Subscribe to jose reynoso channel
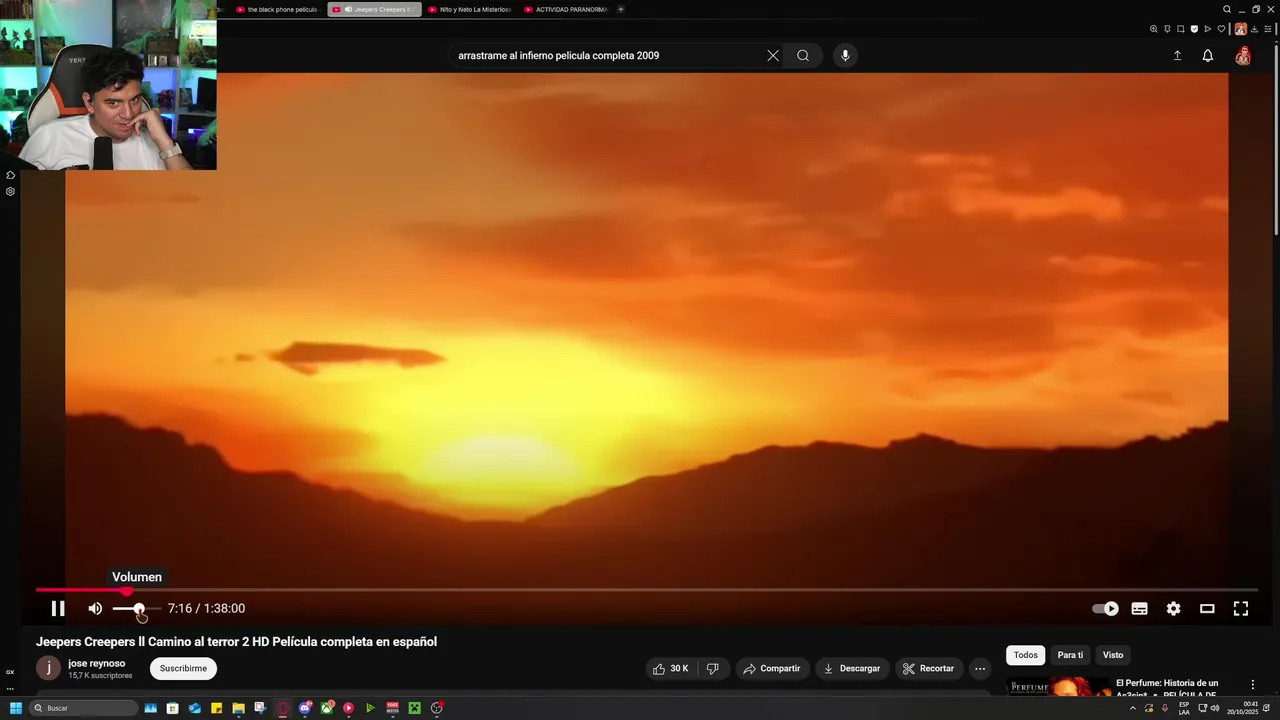The height and width of the screenshot is (720, 1280). tap(183, 668)
